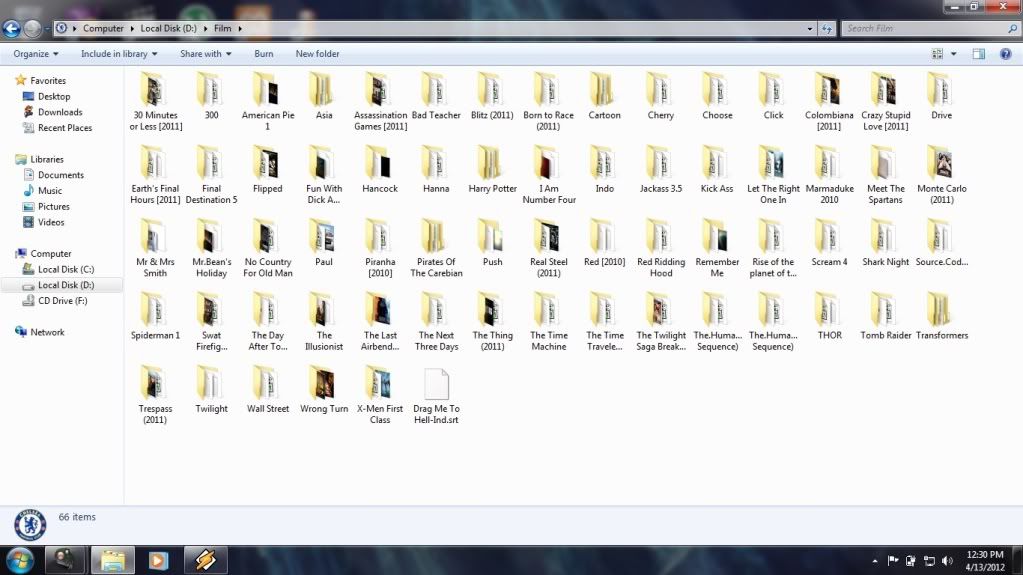
Task: Select the Monte Carlo (2011) folder
Action: click(x=941, y=175)
